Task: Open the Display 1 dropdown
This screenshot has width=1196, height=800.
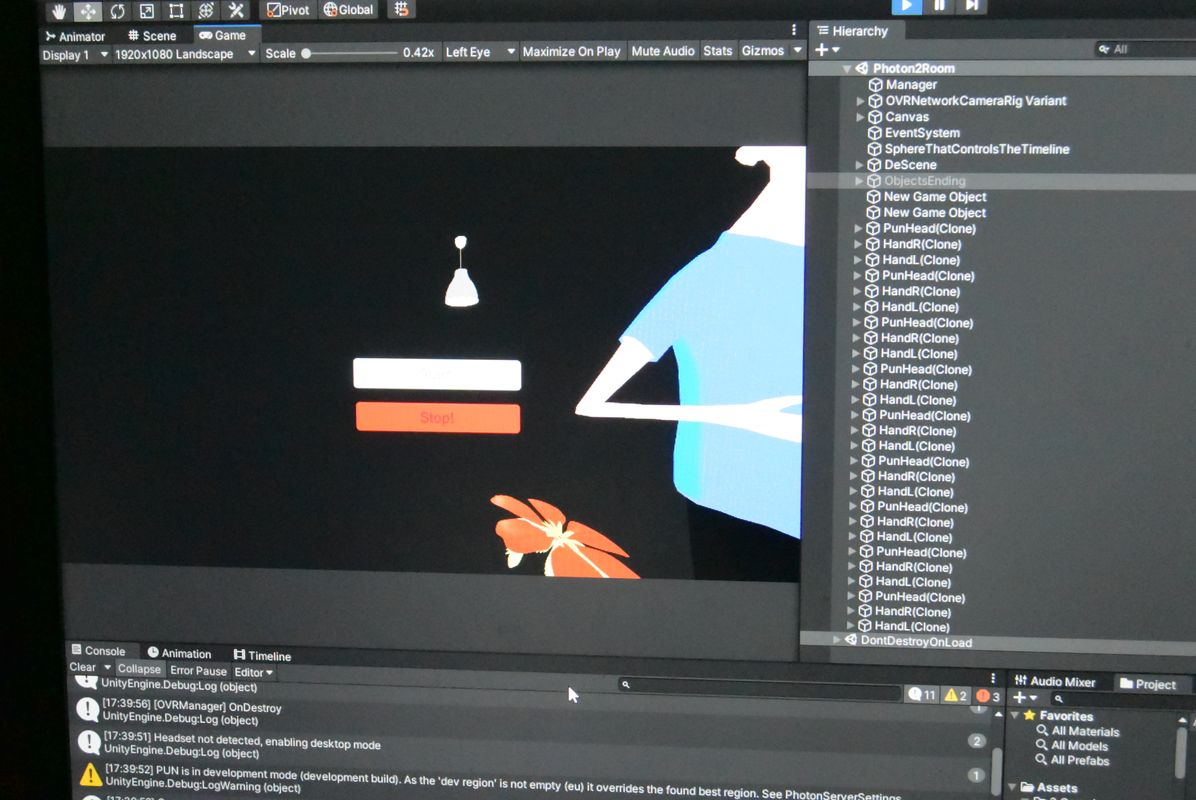Action: 74,55
